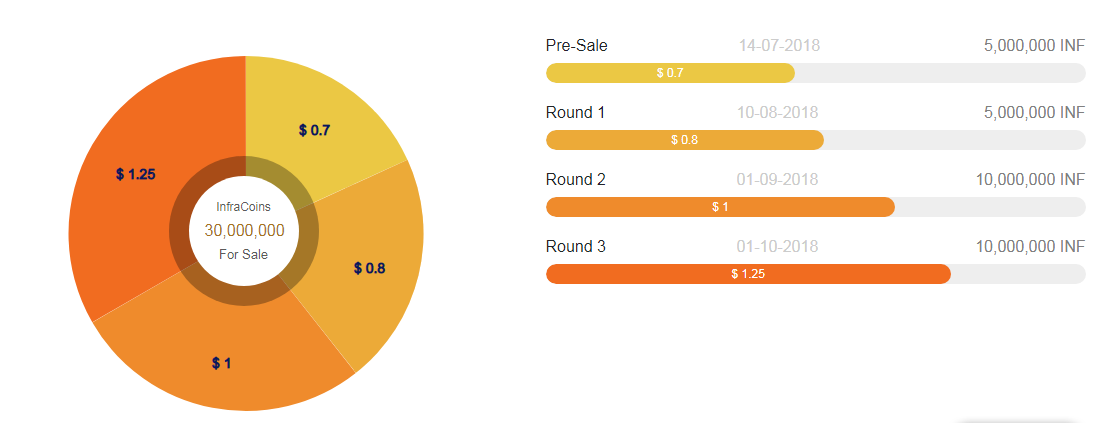The image size is (1111, 423).
Task: Click the Round 1 heading
Action: (576, 112)
